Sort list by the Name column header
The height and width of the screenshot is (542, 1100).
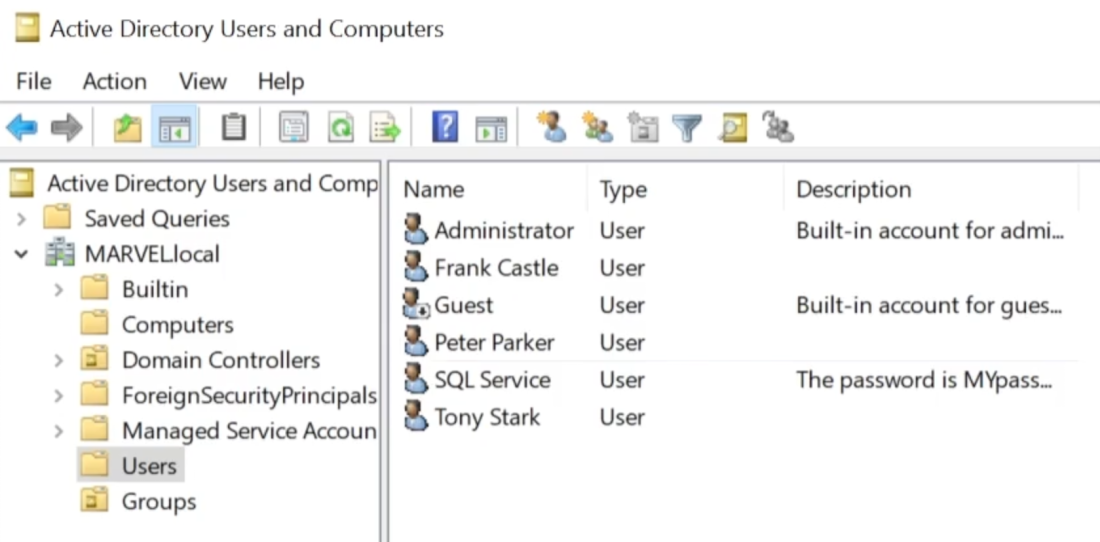pos(434,189)
